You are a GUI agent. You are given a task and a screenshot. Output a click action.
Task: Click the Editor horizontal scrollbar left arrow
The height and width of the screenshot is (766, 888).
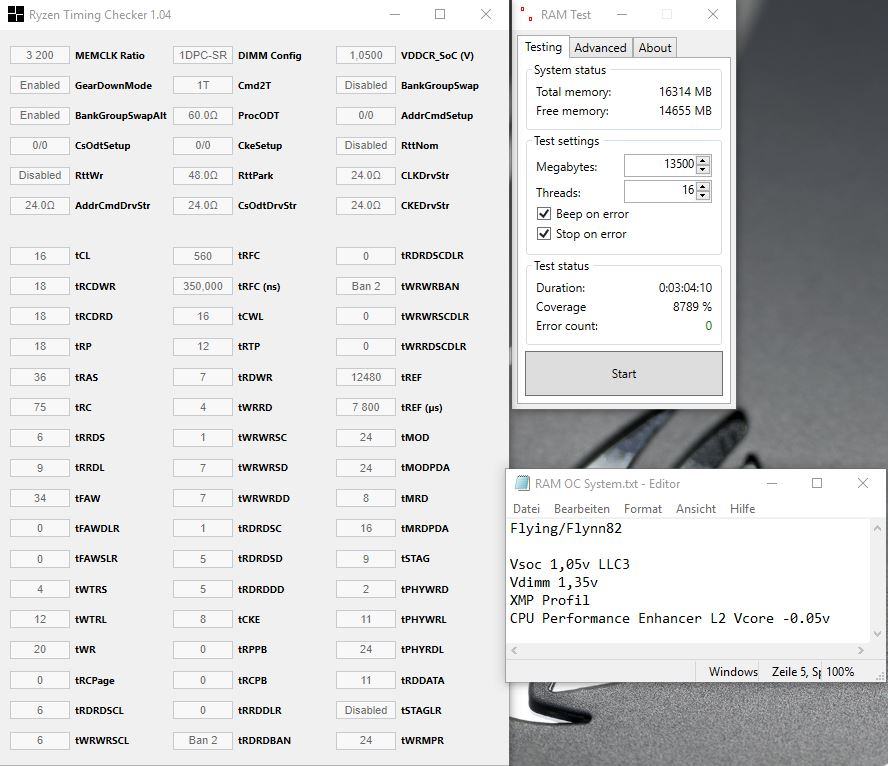tap(514, 651)
